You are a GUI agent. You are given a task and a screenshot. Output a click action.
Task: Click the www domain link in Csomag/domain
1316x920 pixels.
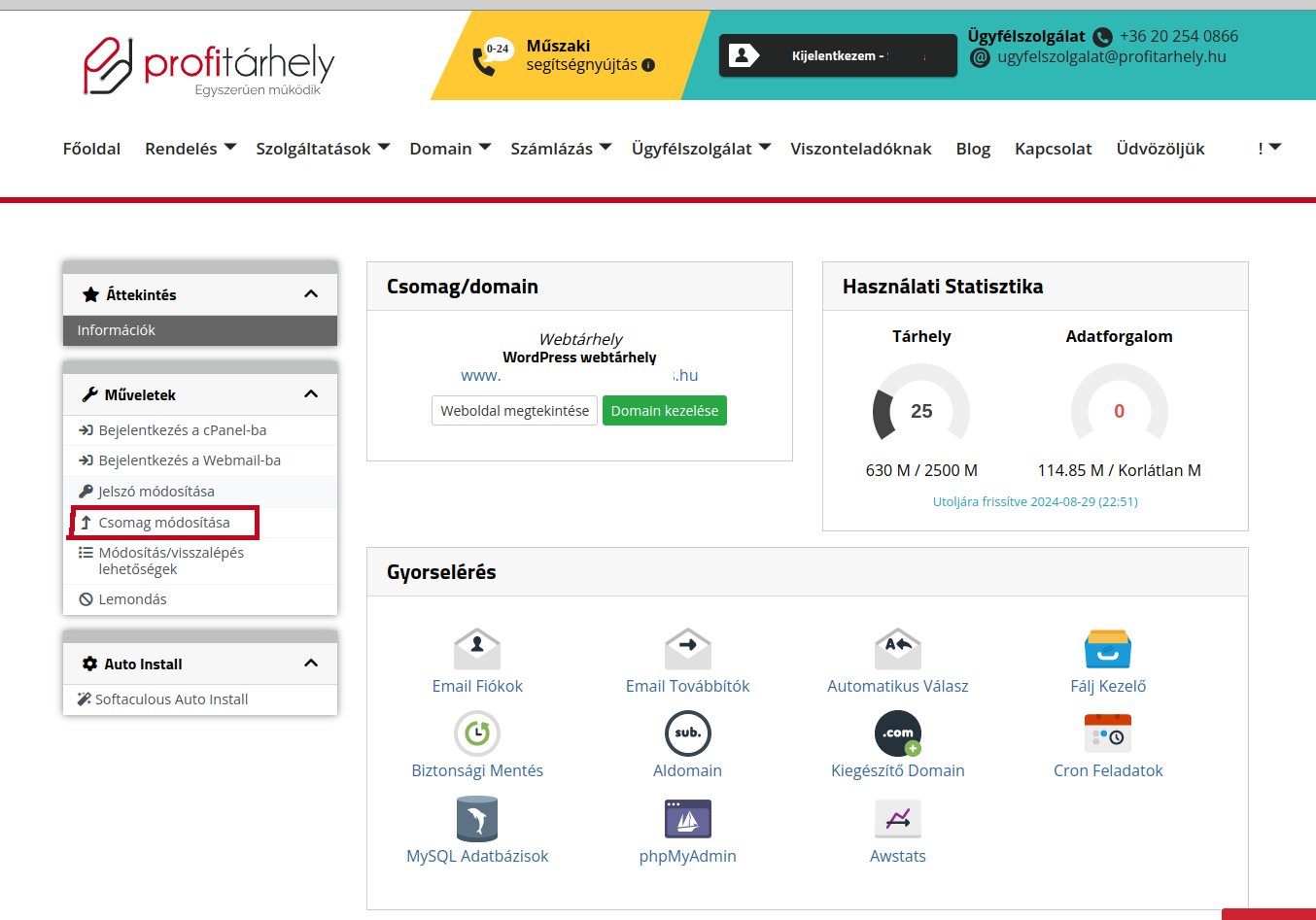tap(579, 375)
